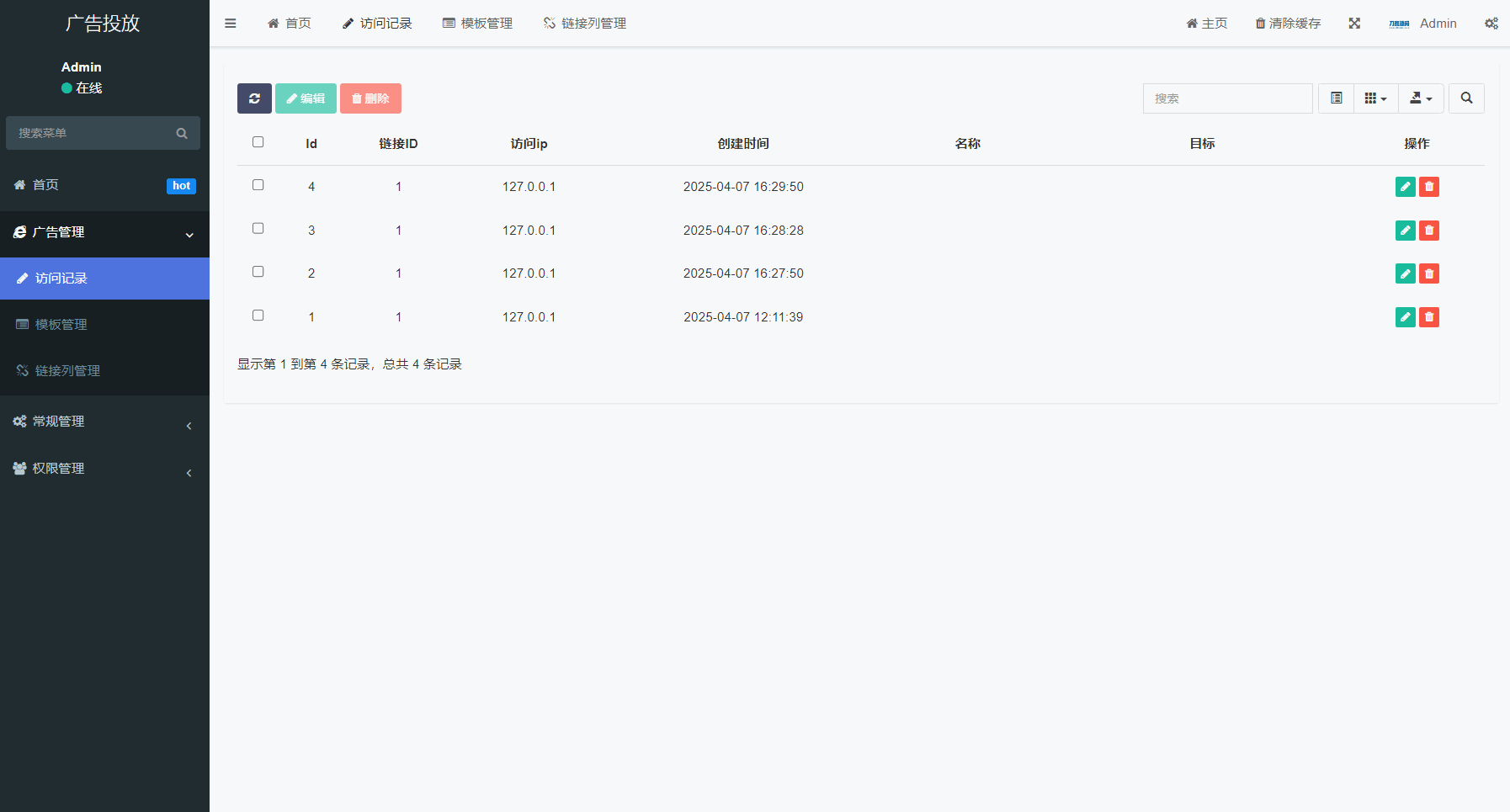This screenshot has height=812, width=1510.
Task: Select the fullscreen toggle icon in top bar
Action: click(x=1354, y=23)
